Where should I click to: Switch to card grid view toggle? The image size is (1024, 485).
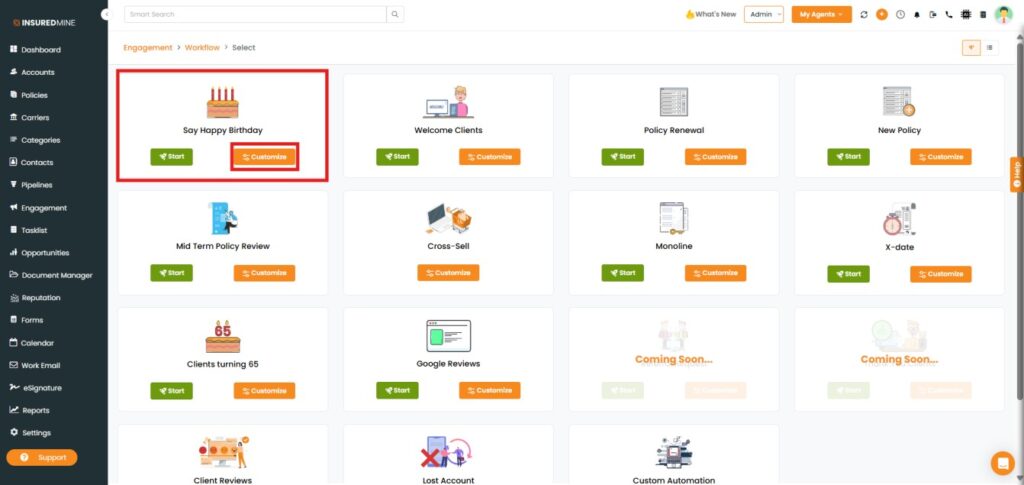[970, 48]
